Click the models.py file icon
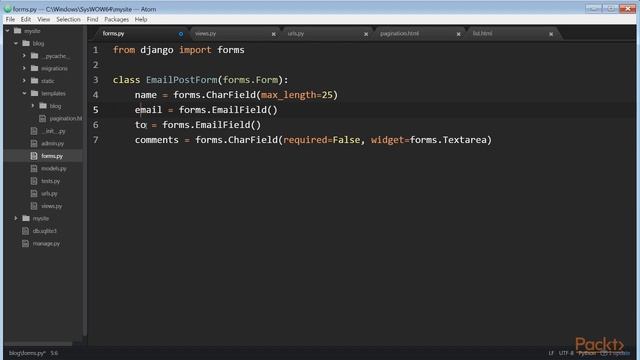This screenshot has width=640, height=360. pos(34,169)
